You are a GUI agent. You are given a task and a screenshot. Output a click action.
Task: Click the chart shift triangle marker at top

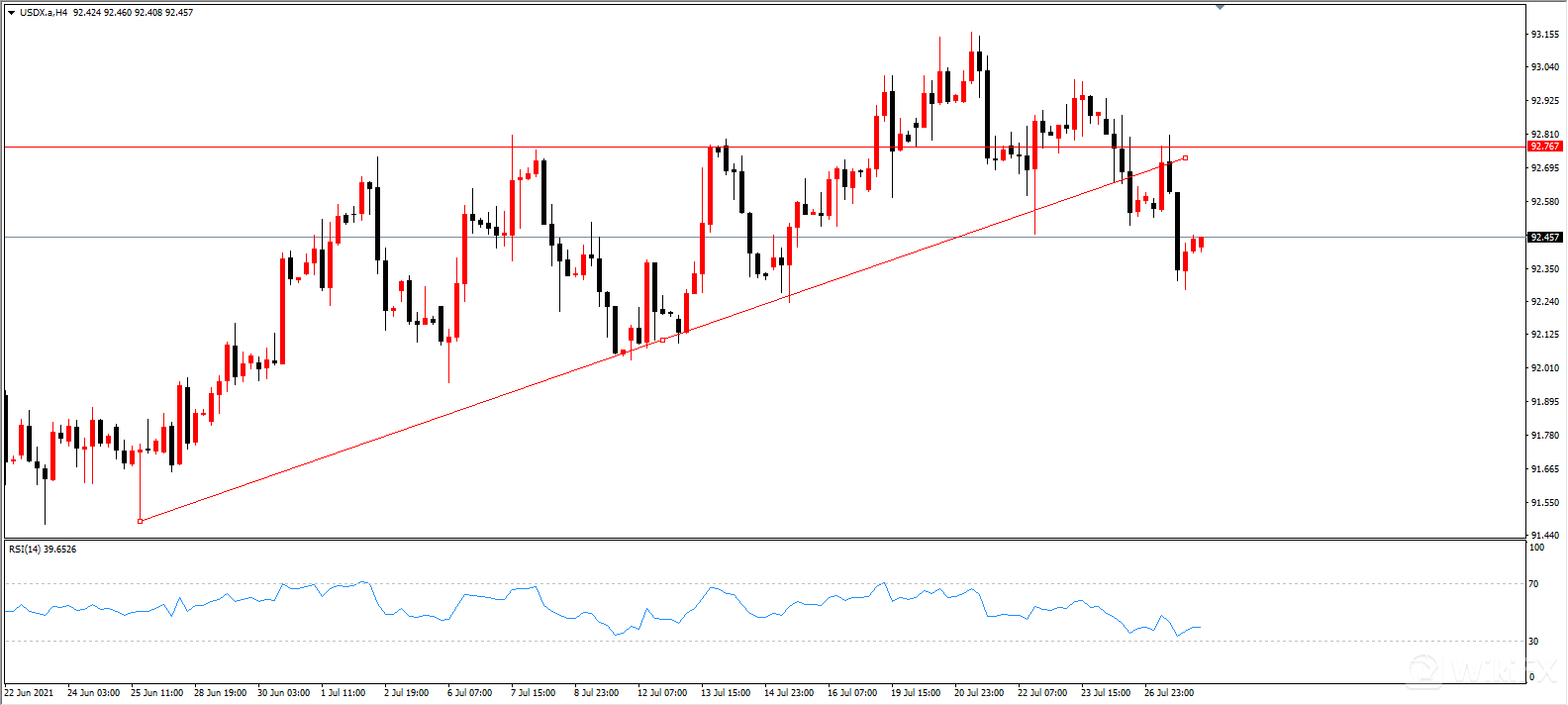1220,7
